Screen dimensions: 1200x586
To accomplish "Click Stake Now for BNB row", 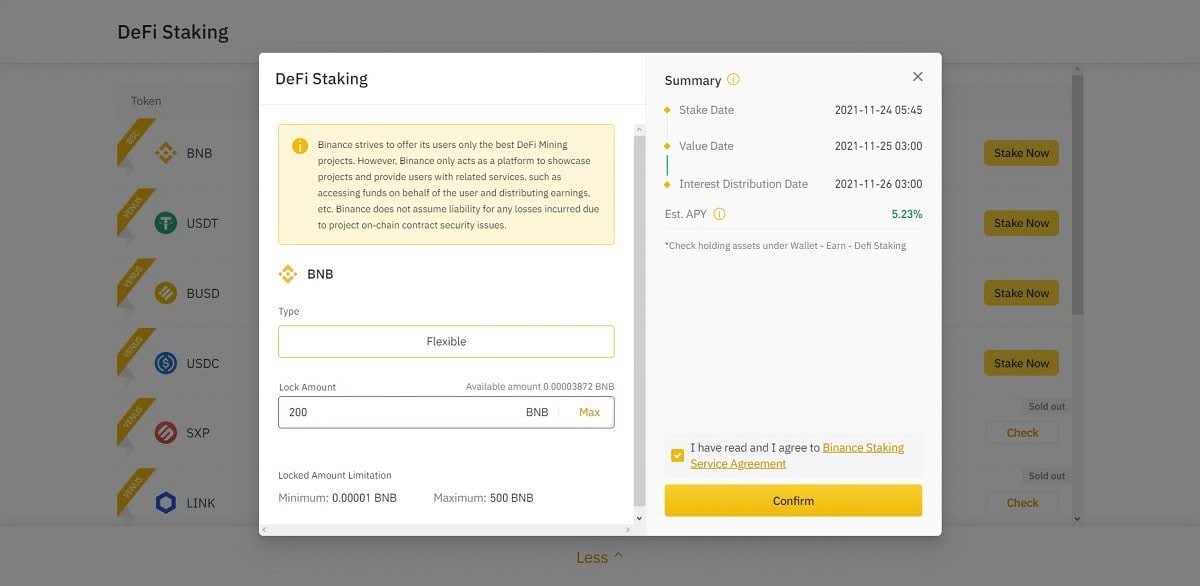I will pyautogui.click(x=1021, y=153).
